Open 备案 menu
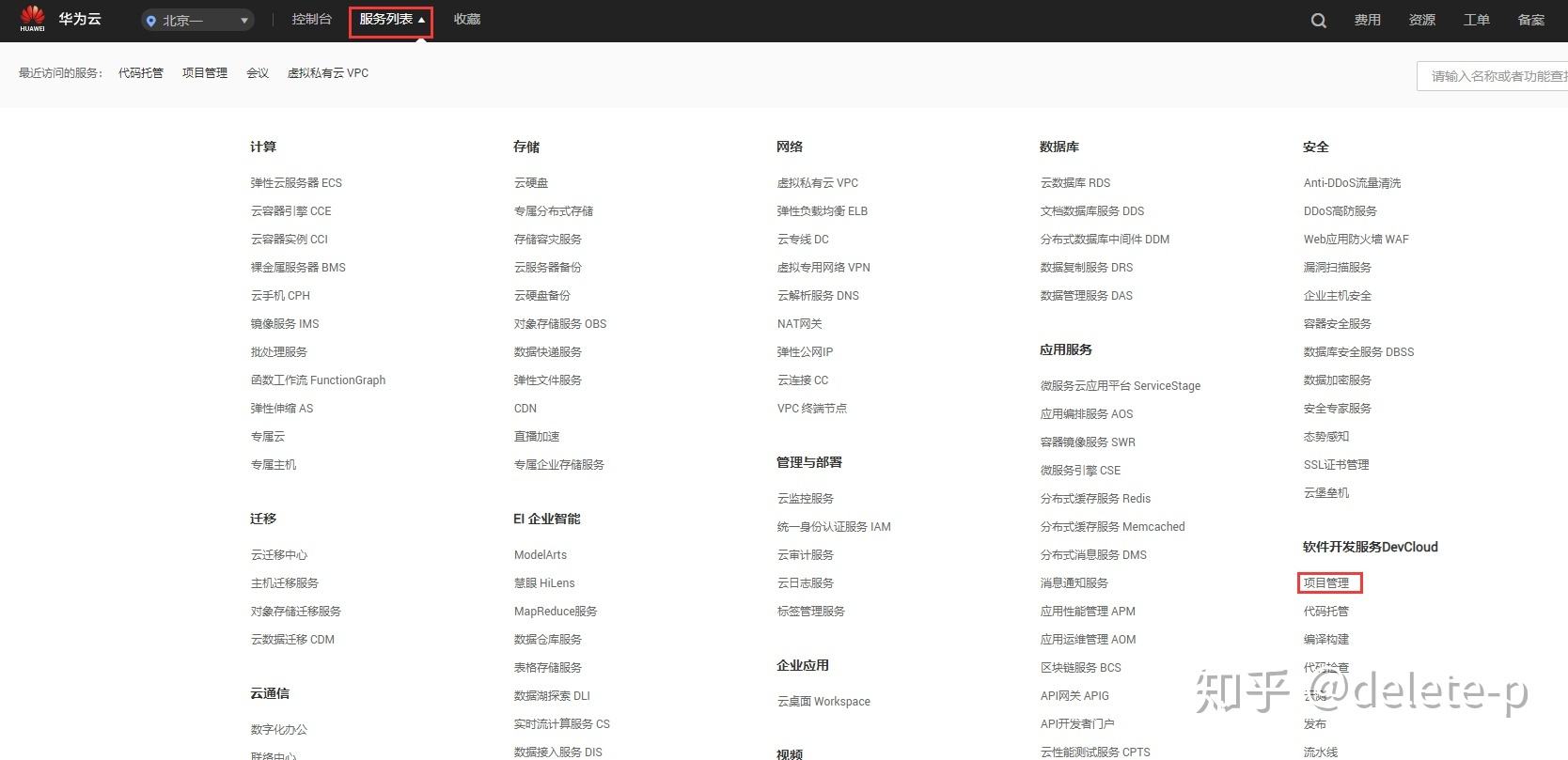Viewport: 1568px width, 760px height. pos(1530,20)
